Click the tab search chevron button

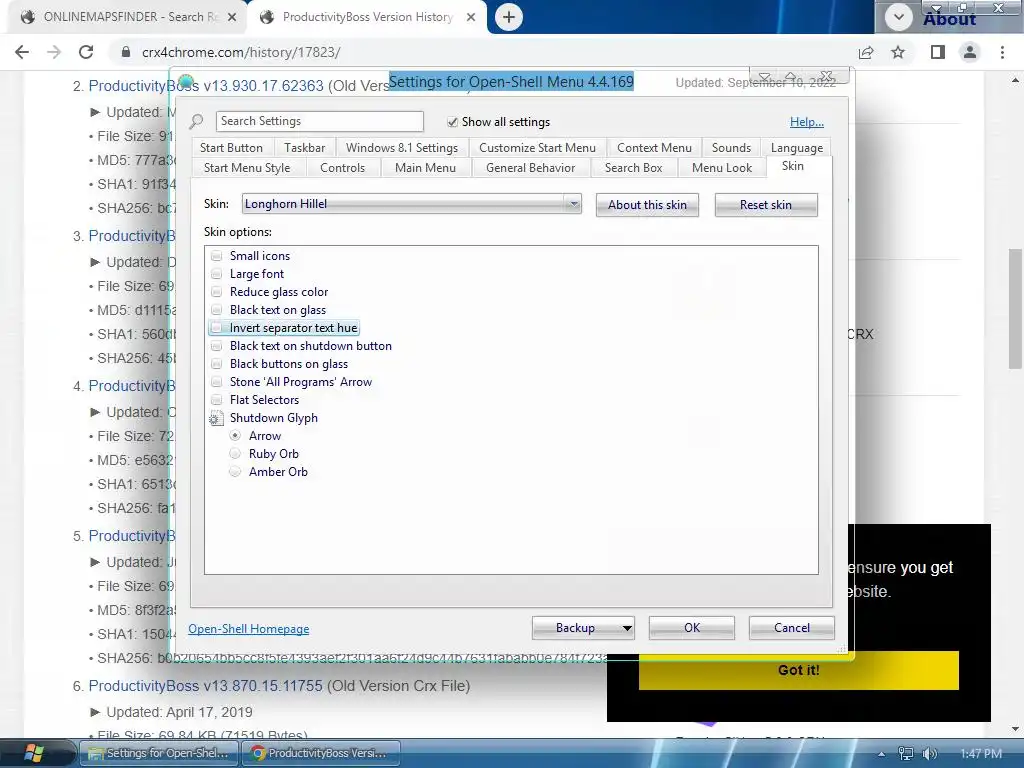[x=899, y=17]
